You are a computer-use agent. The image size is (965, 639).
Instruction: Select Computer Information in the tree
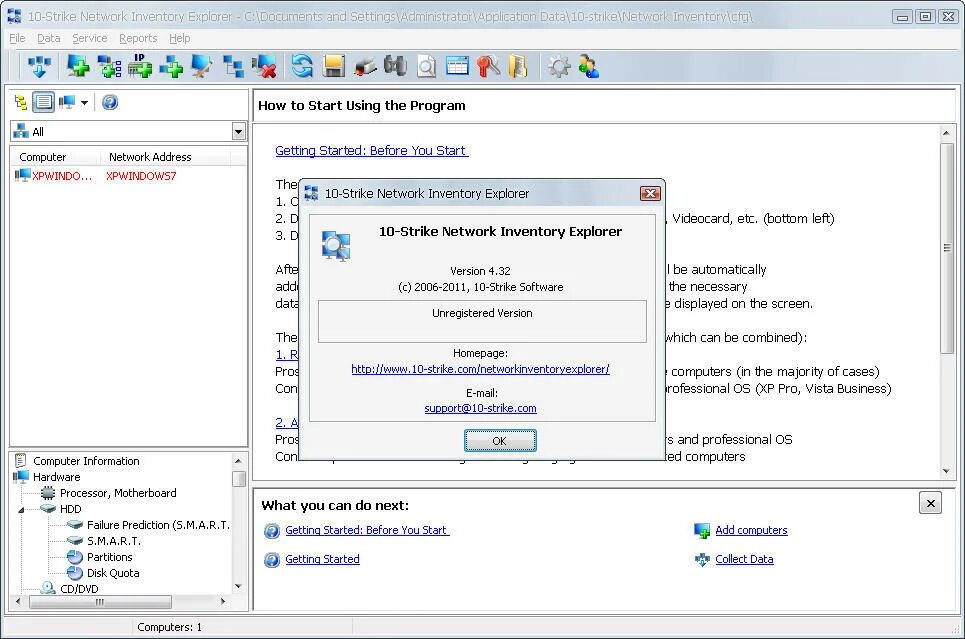pyautogui.click(x=86, y=461)
